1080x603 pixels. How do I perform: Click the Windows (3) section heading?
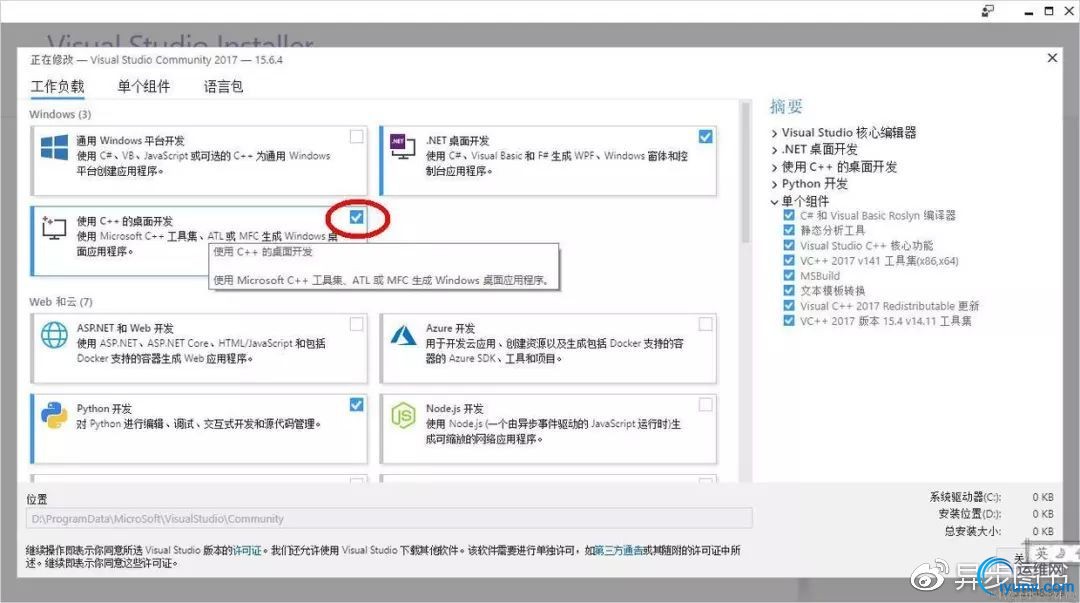click(60, 114)
